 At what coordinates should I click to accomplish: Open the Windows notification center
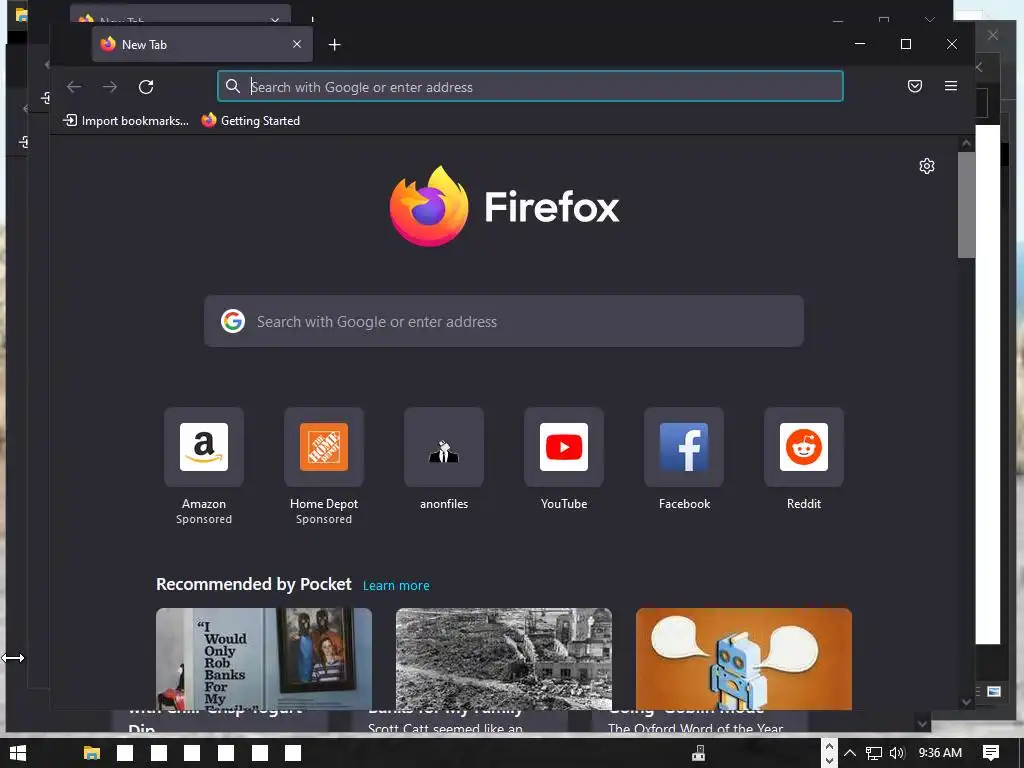991,753
